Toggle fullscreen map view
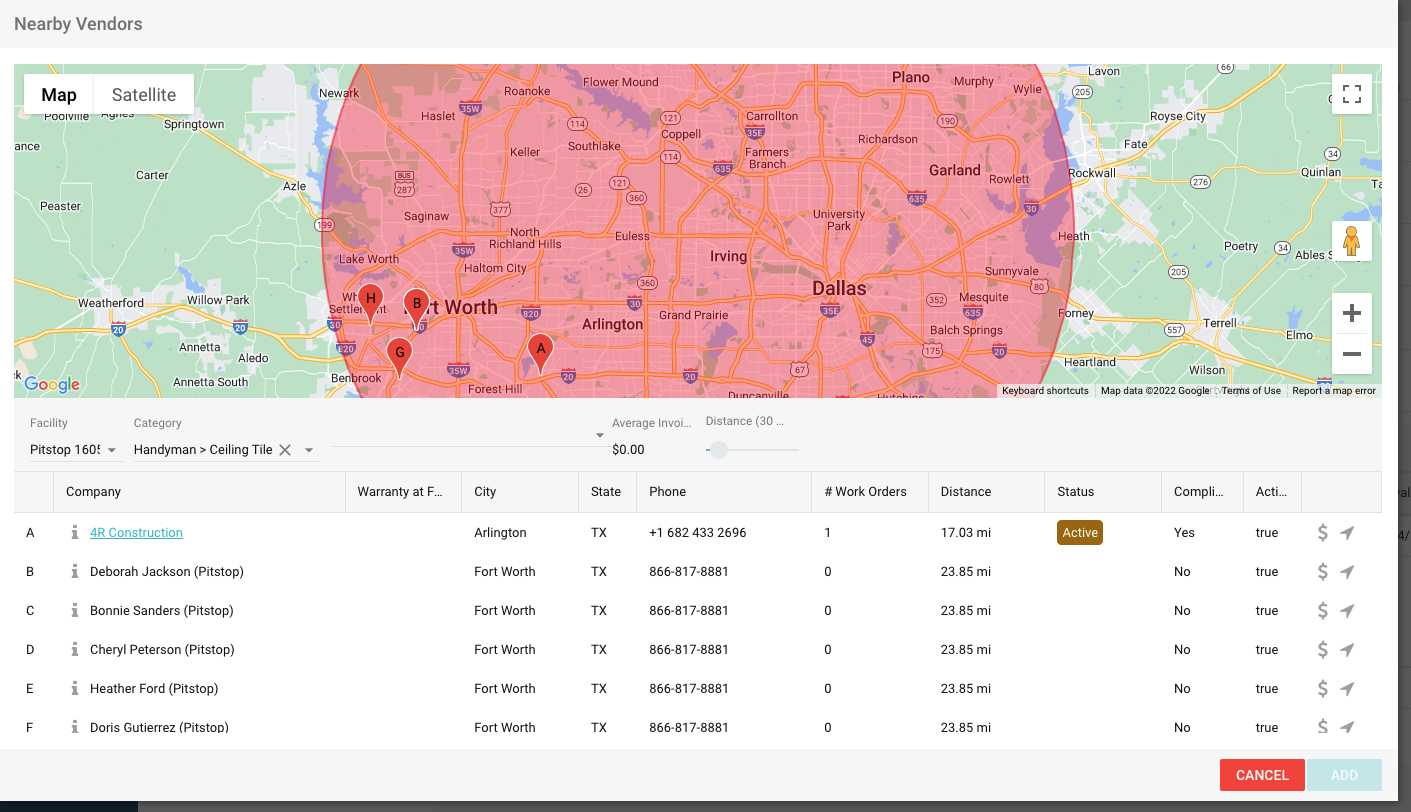The width and height of the screenshot is (1411, 812). click(x=1352, y=95)
